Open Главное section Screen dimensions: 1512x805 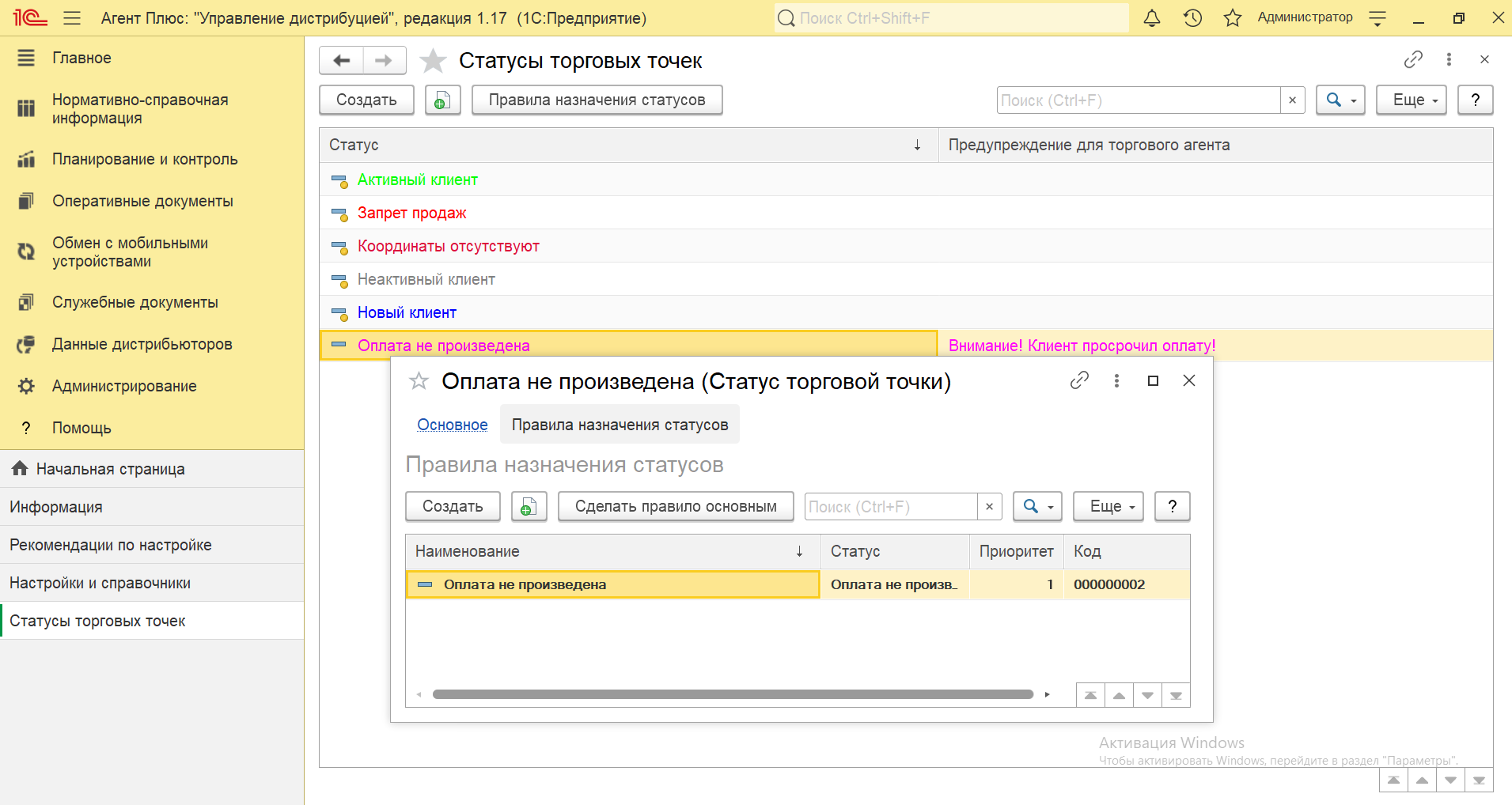[152, 58]
